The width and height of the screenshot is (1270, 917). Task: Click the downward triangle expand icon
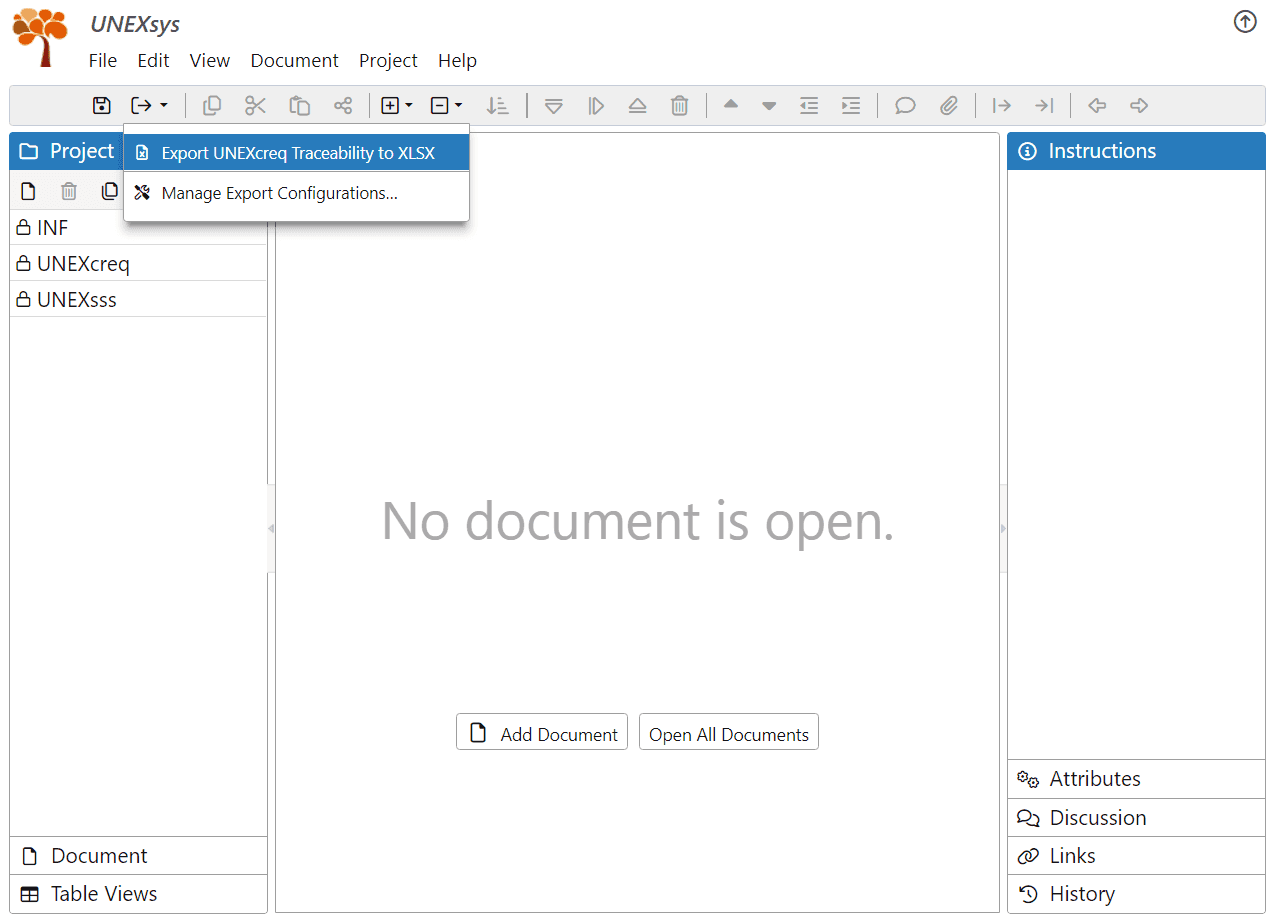pos(554,105)
